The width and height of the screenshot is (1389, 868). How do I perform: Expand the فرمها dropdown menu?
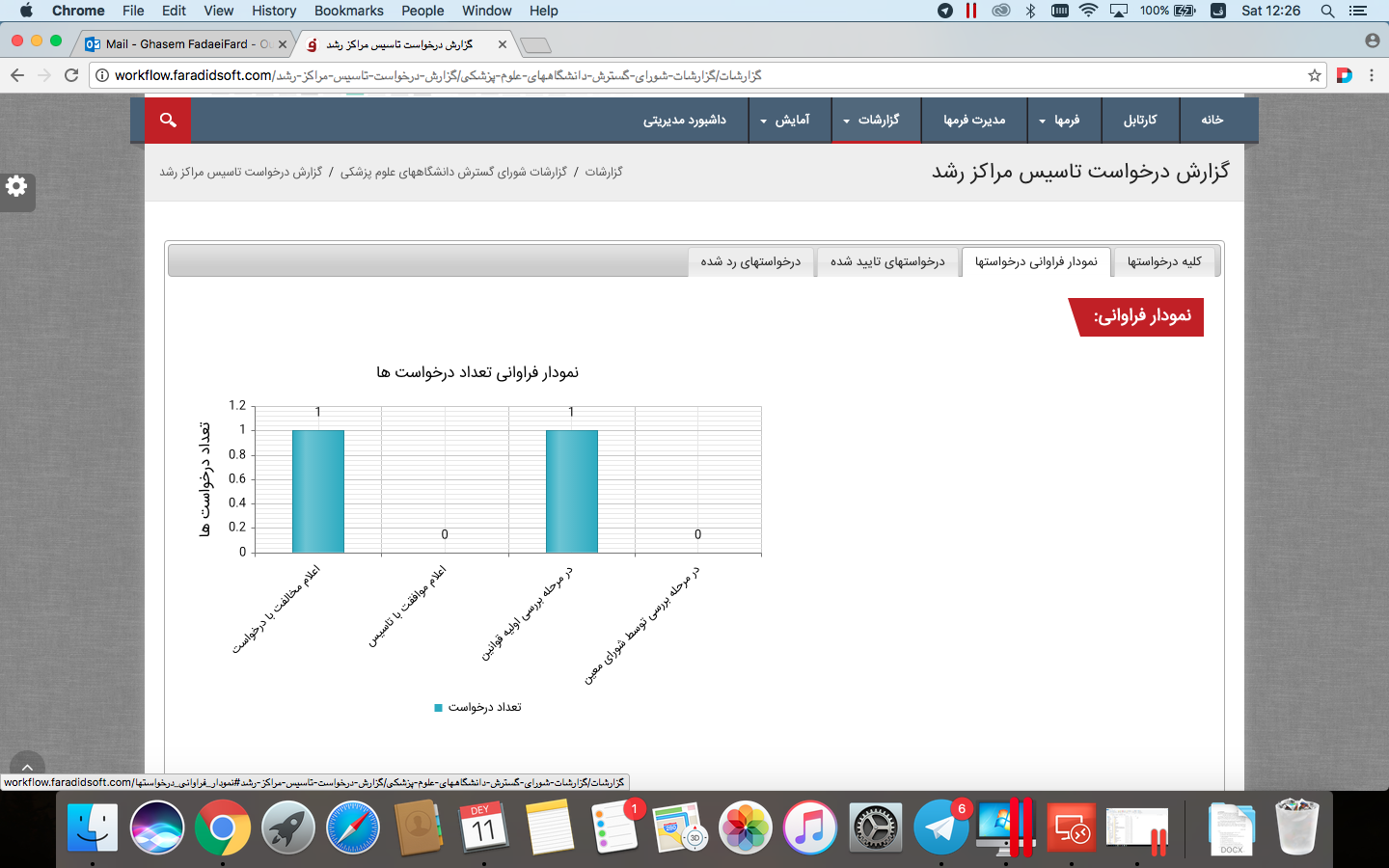coord(1061,120)
